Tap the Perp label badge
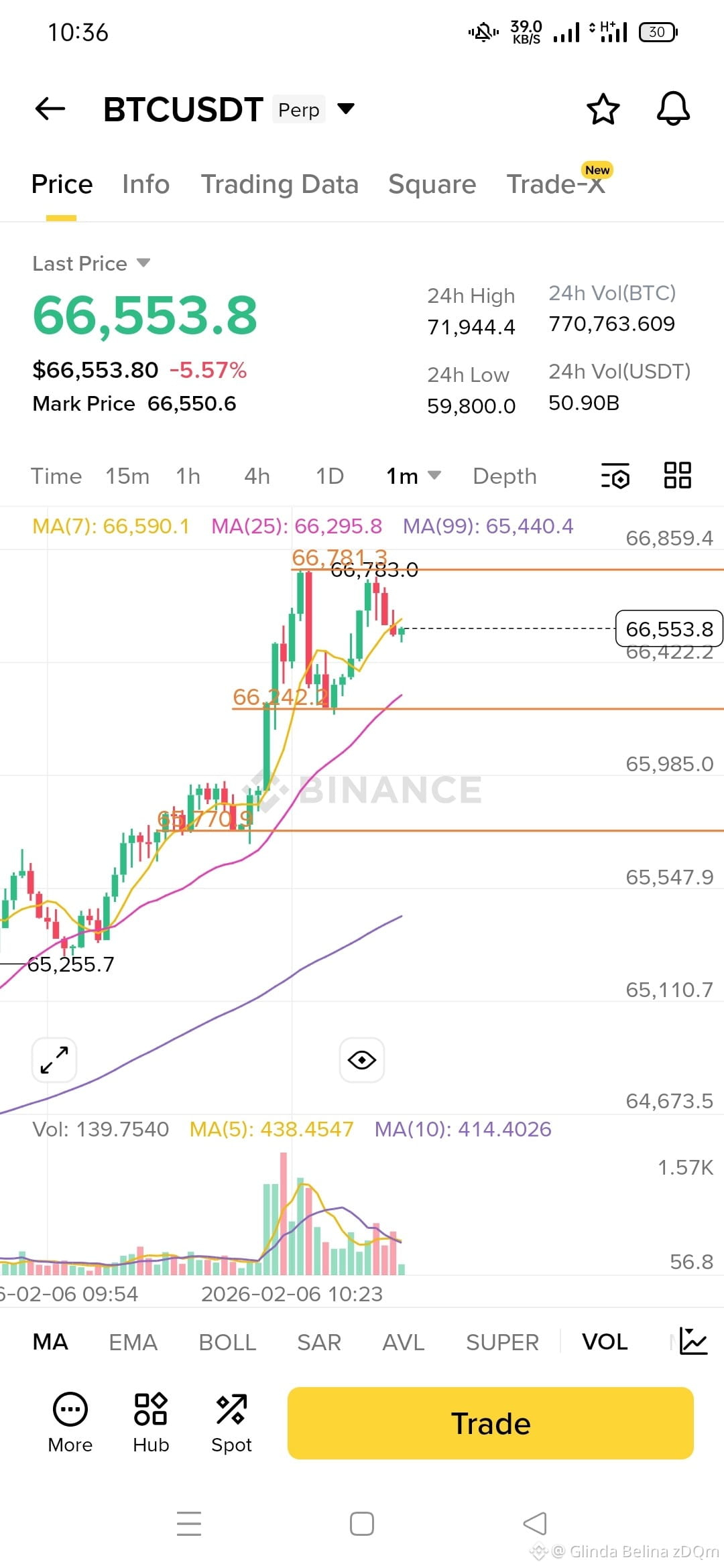 pyautogui.click(x=299, y=109)
